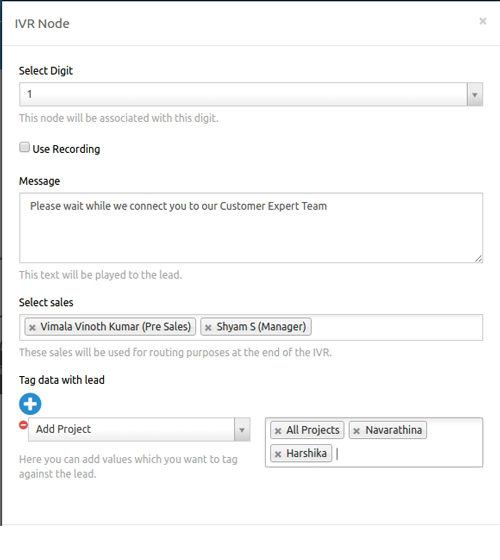500x560 pixels.
Task: Grab the Message textarea resize handle
Action: (479, 259)
